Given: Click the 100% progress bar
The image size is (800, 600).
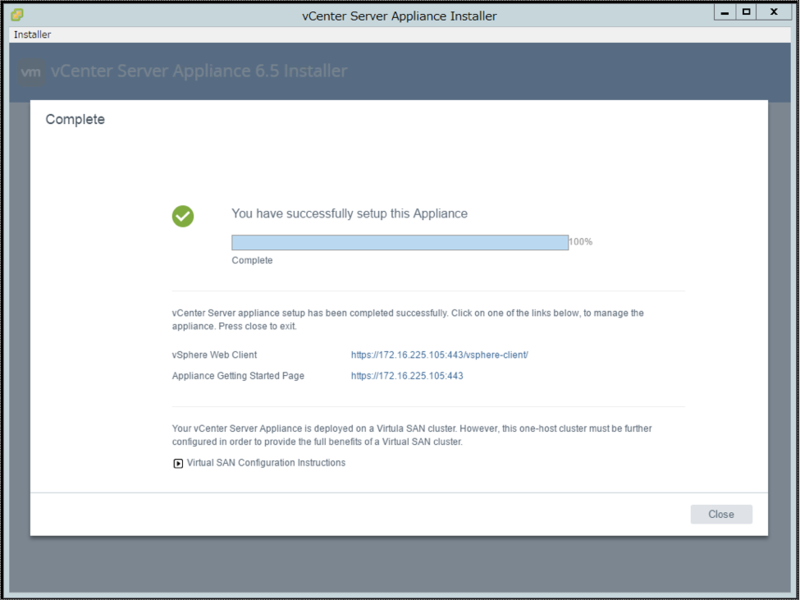Looking at the screenshot, I should coord(400,242).
